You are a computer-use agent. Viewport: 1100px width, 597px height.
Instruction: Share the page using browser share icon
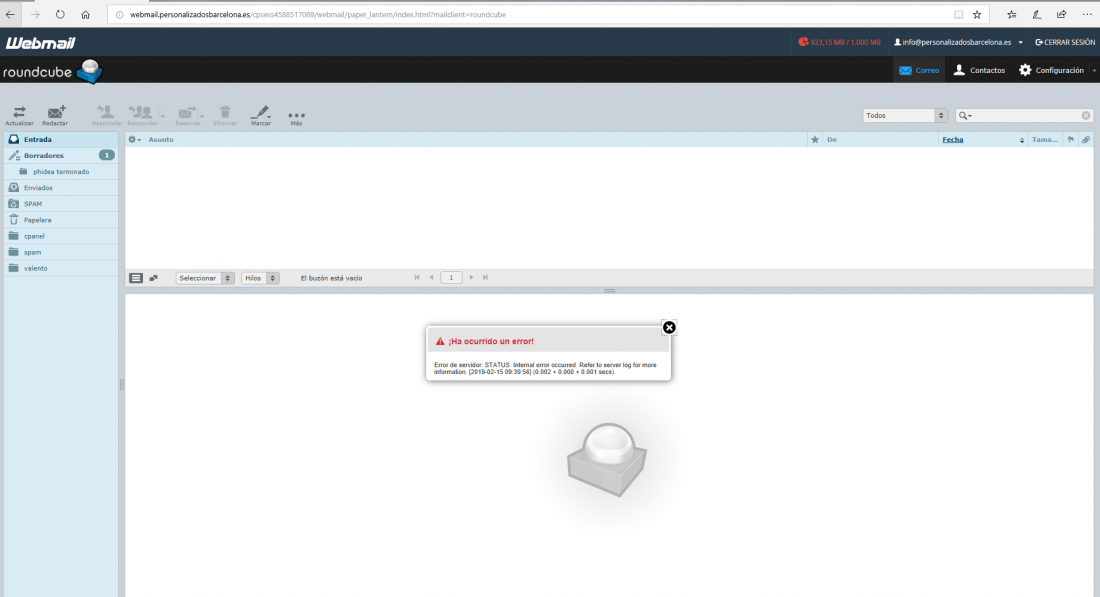click(x=1061, y=14)
